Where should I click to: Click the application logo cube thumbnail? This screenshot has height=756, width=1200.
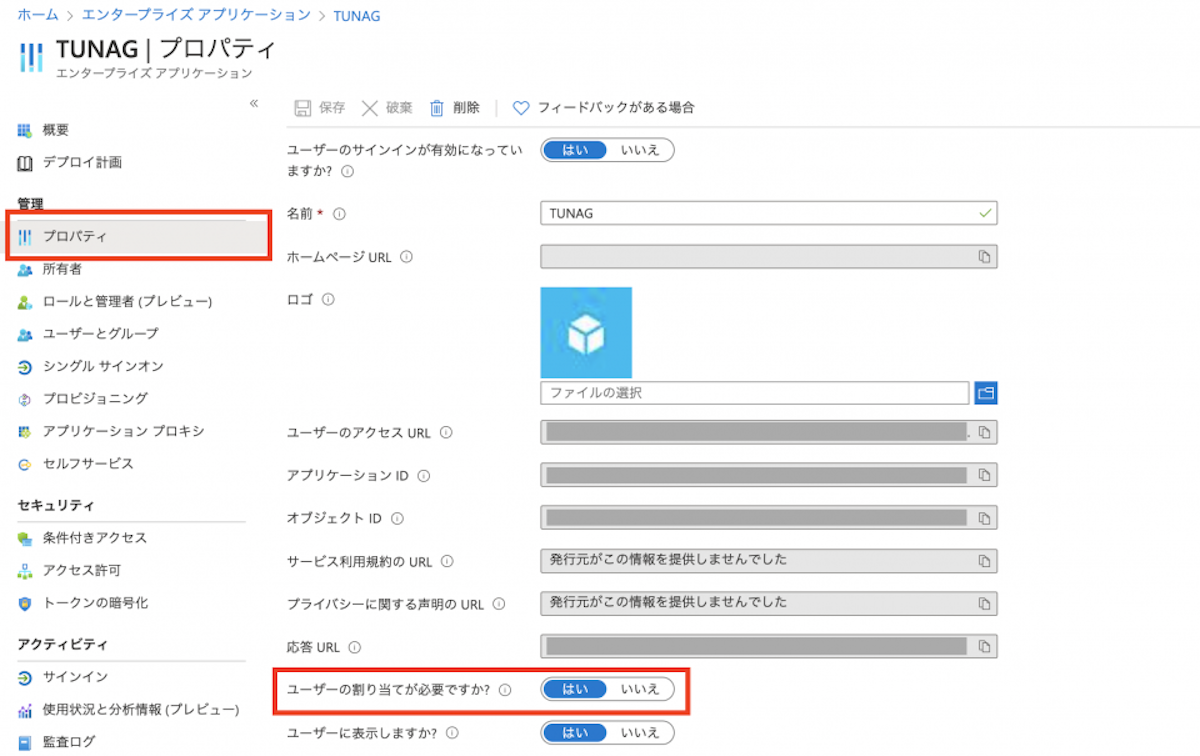click(586, 332)
